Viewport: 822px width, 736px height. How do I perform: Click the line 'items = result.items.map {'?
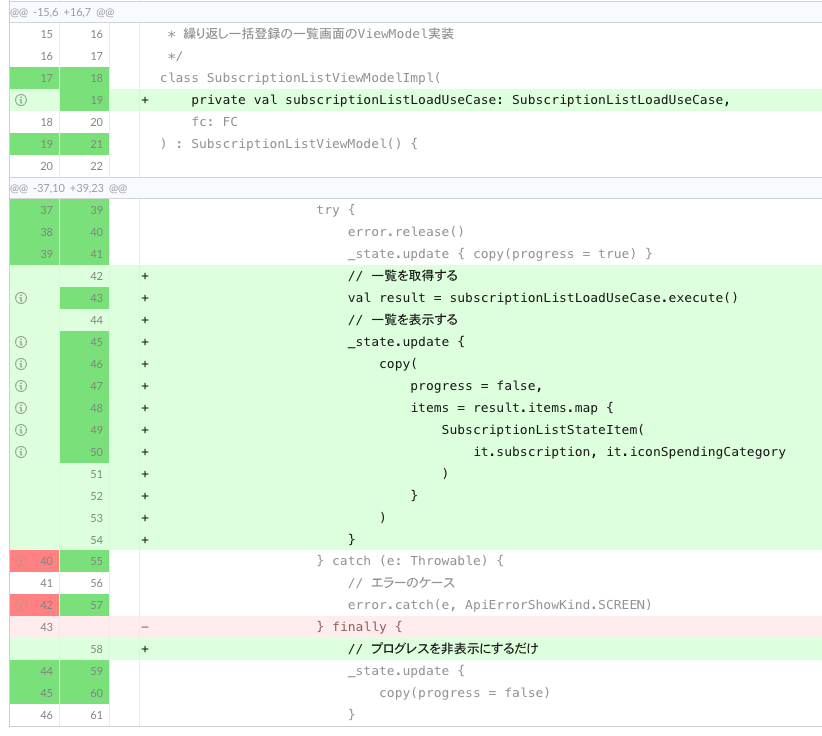click(x=512, y=408)
